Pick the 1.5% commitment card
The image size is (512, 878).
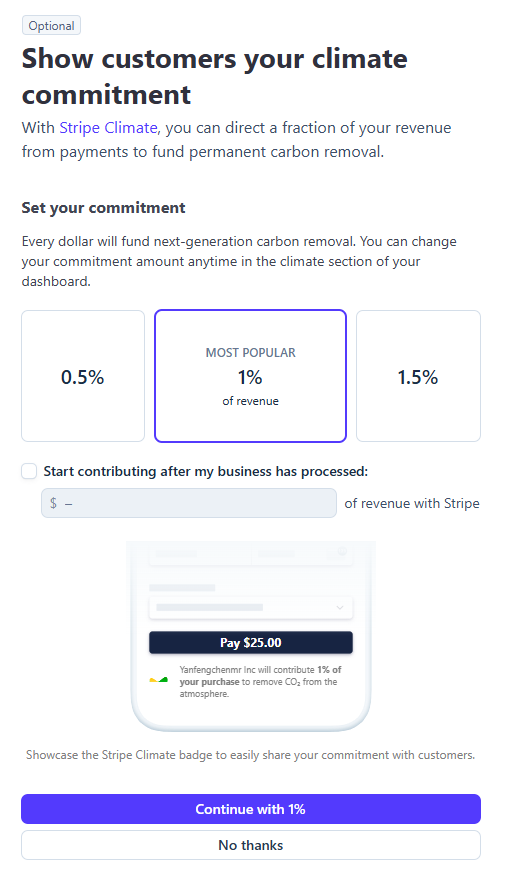pyautogui.click(x=418, y=376)
